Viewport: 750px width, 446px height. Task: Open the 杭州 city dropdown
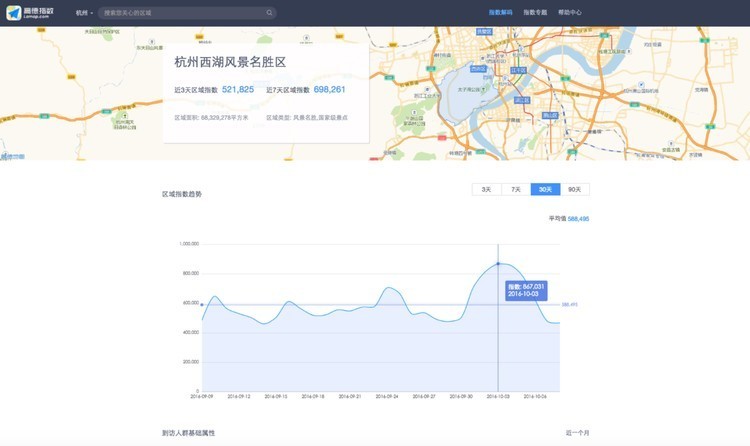coord(84,13)
